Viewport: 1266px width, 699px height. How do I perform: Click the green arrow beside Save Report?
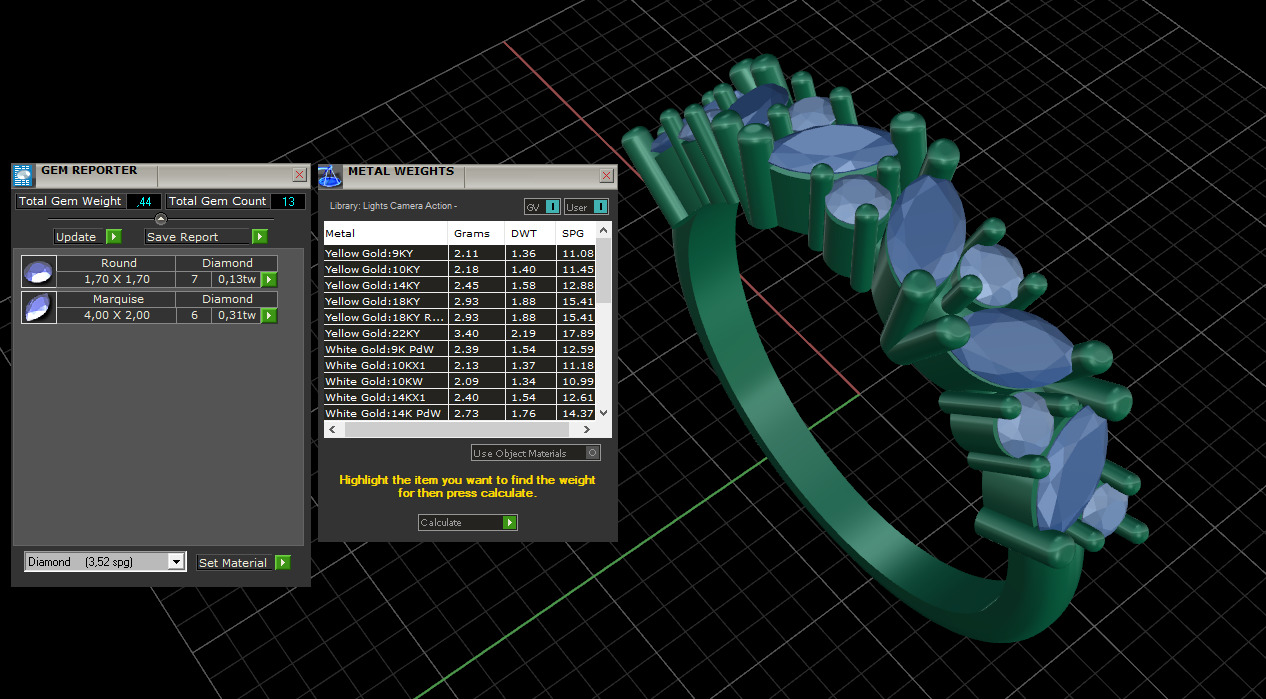pos(260,237)
